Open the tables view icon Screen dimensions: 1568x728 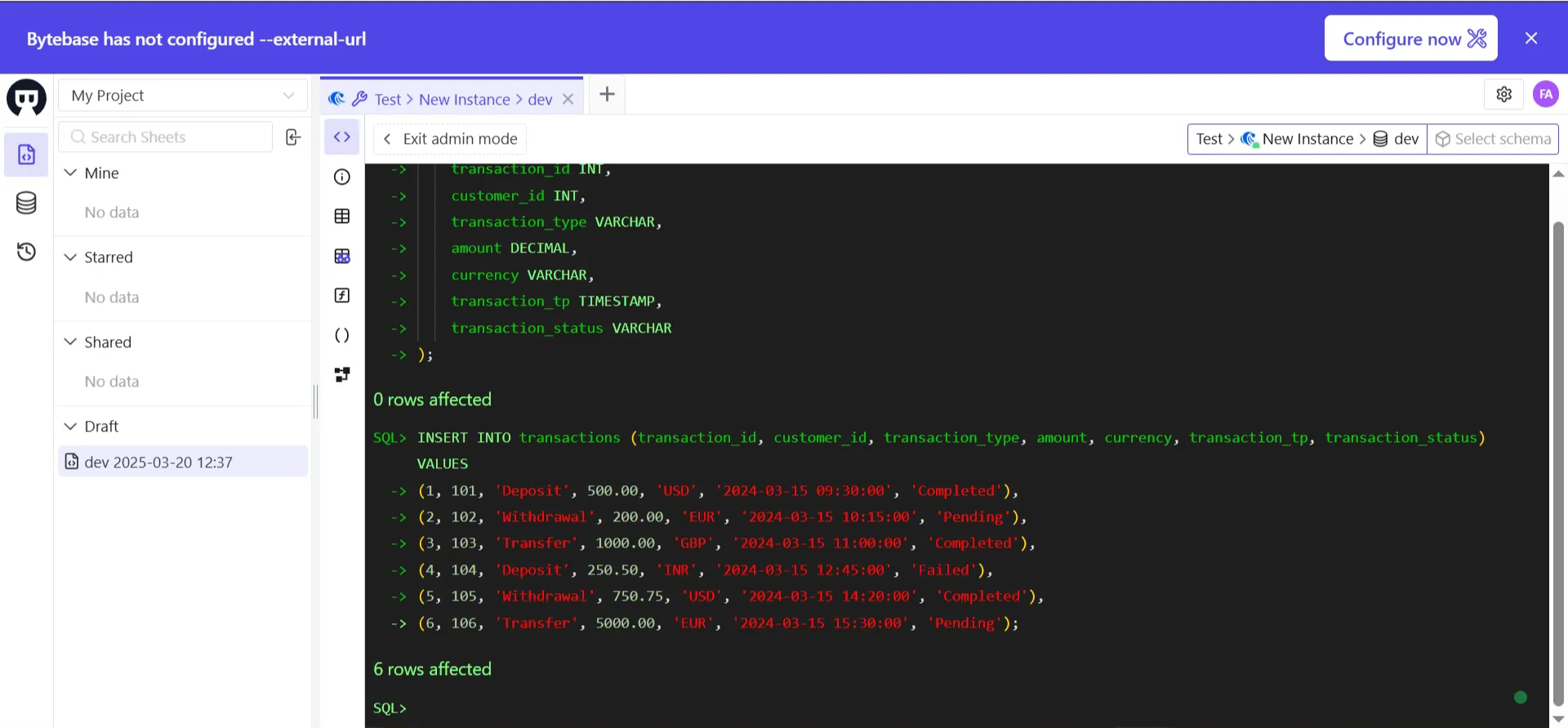(342, 217)
